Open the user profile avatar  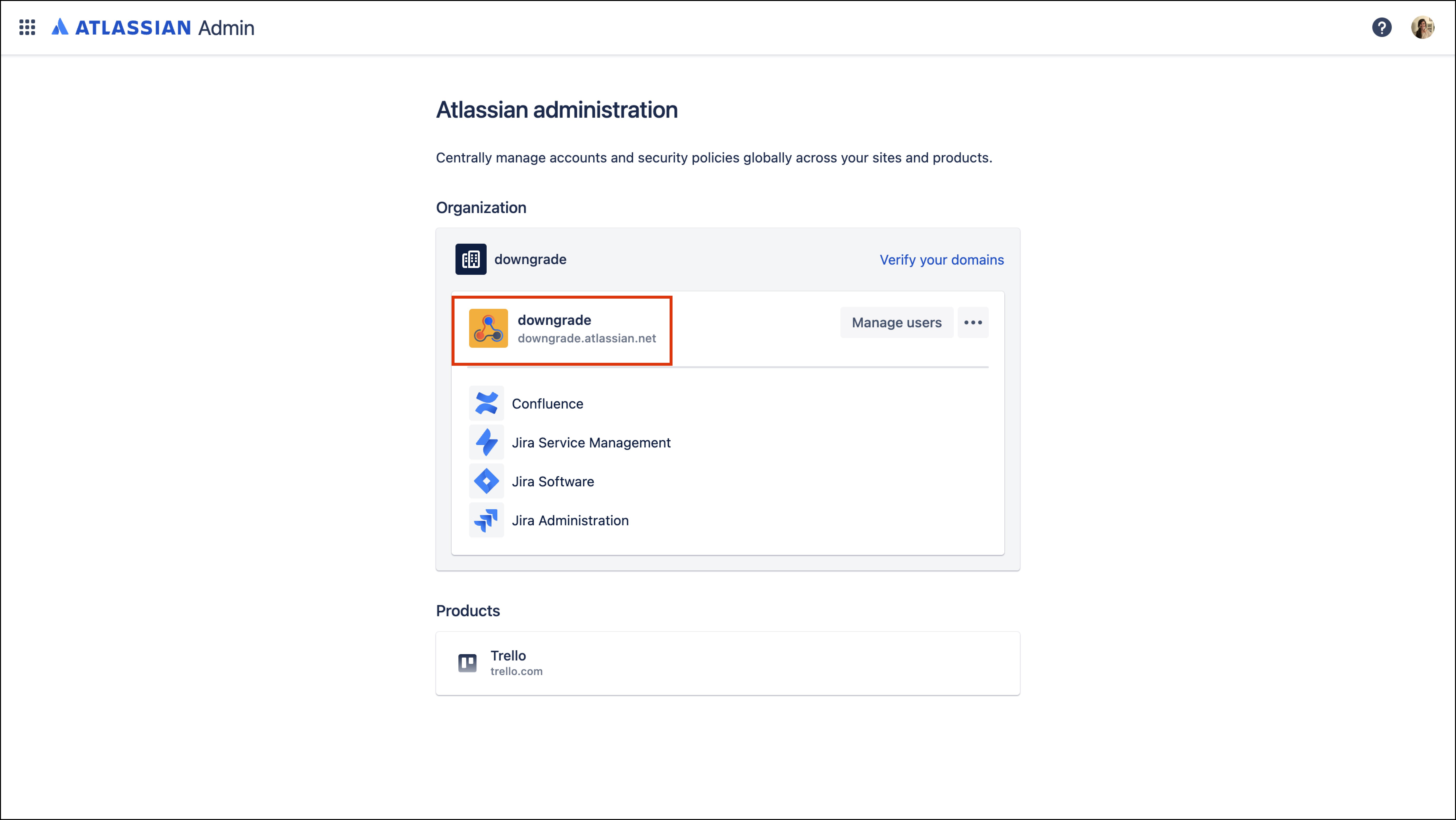click(x=1422, y=27)
